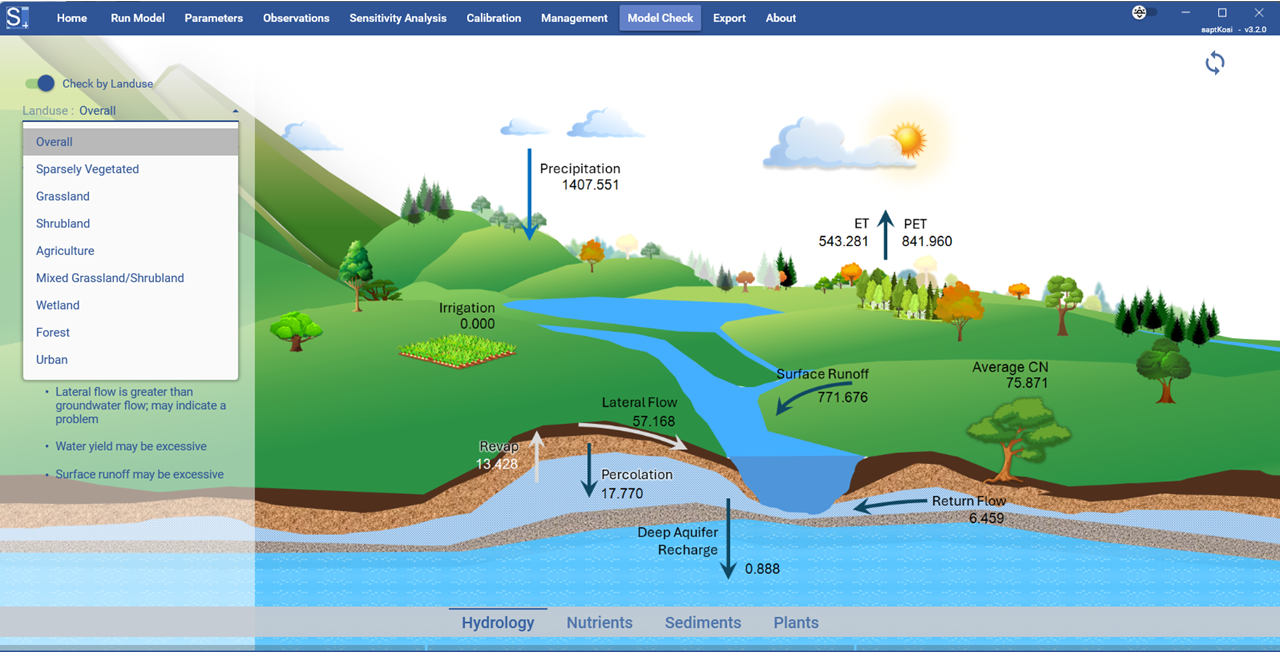Open the Model Check menu

[659, 17]
